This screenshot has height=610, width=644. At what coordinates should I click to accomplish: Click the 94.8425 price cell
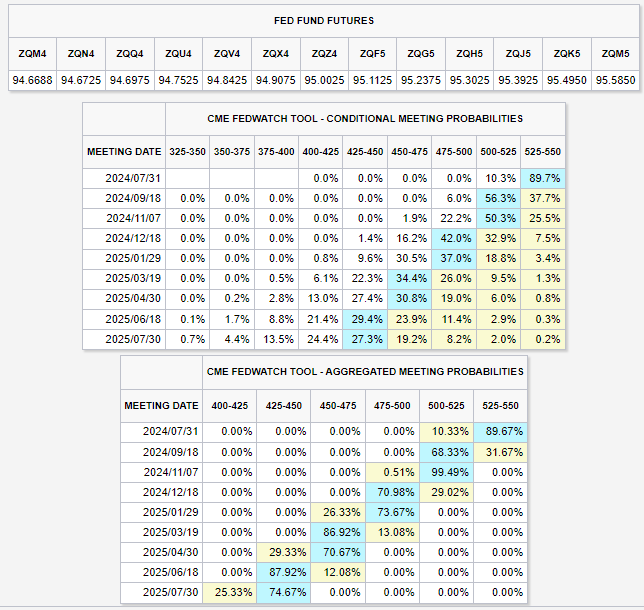pos(227,80)
